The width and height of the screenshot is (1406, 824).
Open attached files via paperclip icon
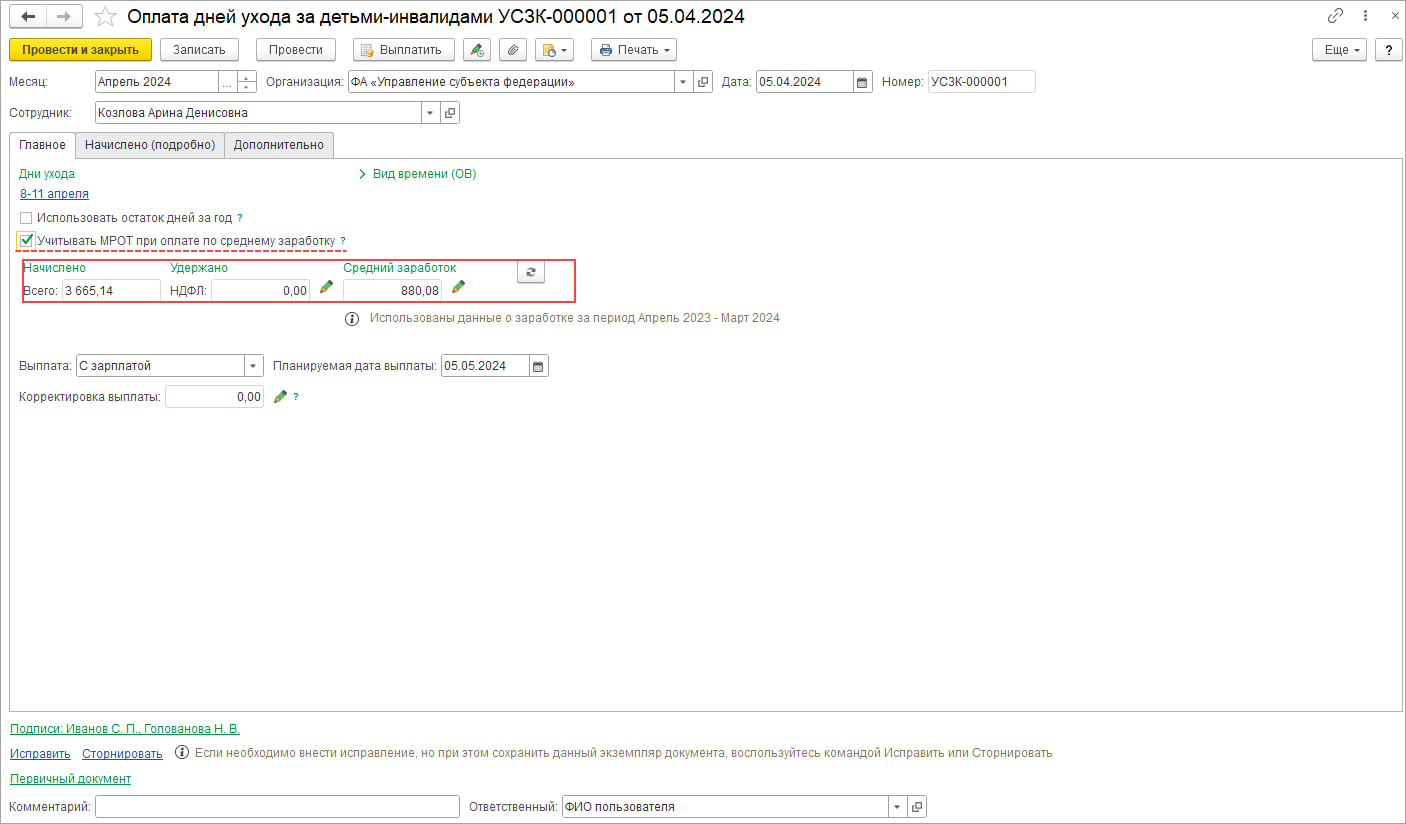point(512,50)
